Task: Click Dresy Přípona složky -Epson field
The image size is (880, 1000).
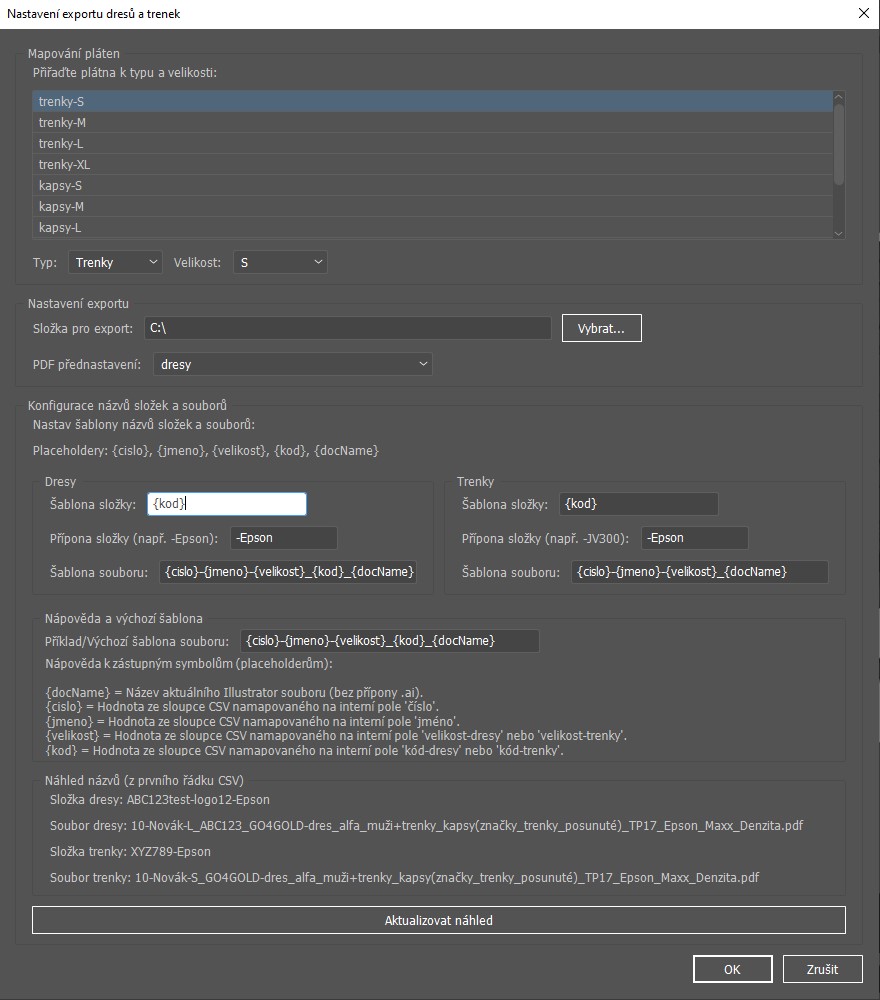Action: pos(283,538)
